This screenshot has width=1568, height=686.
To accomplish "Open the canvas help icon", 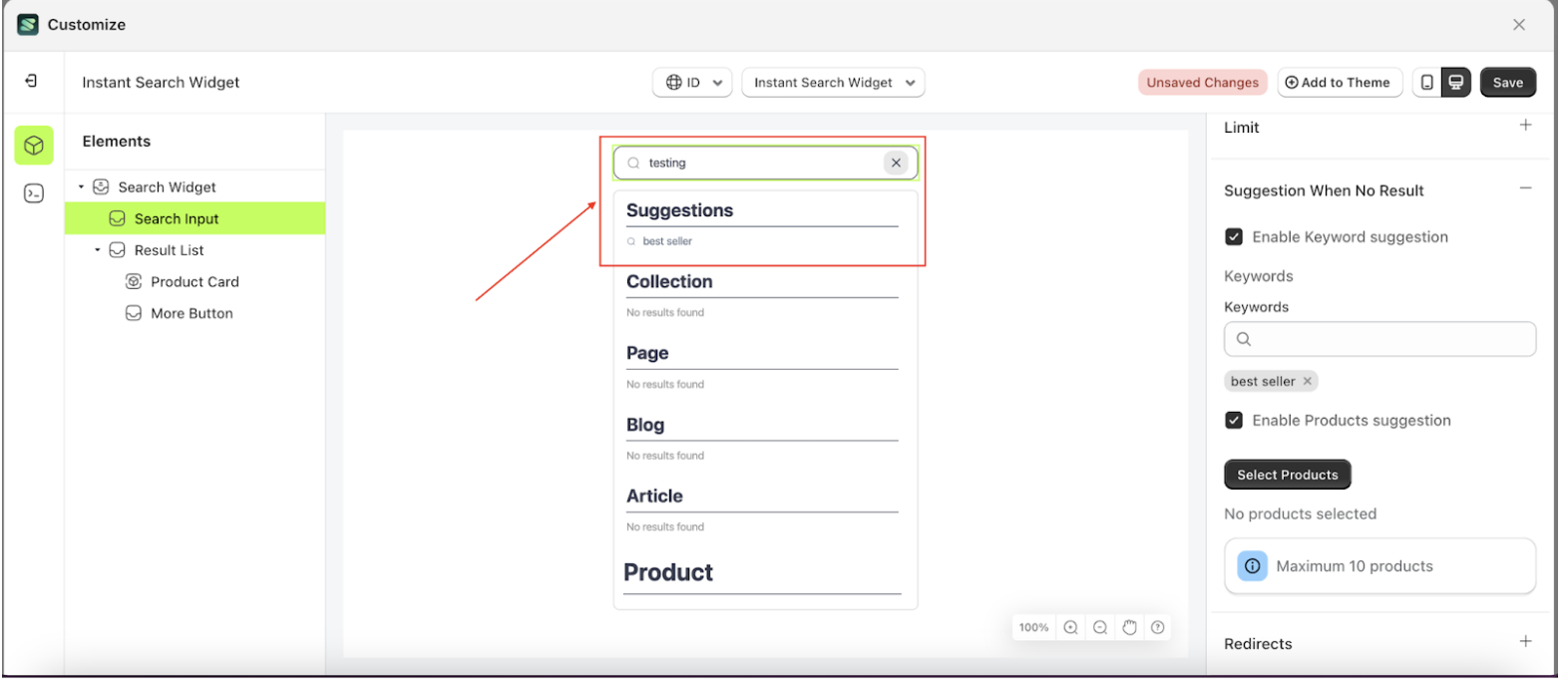I will (1157, 627).
